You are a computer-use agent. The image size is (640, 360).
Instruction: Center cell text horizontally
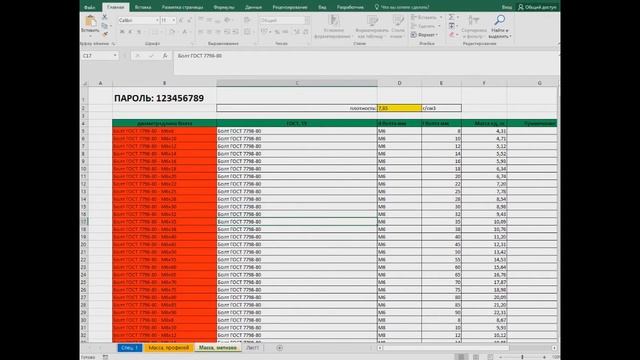[209, 31]
